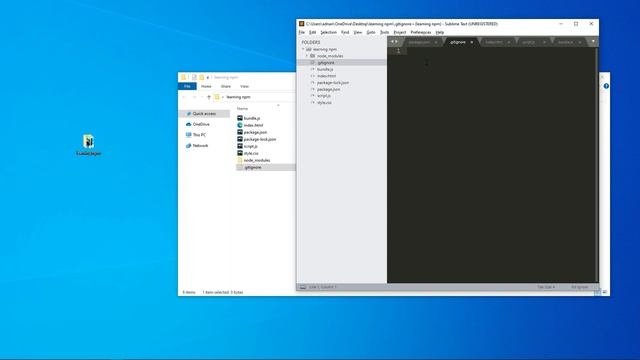
Task: Open Sublime Text's View menu
Action: point(358,32)
